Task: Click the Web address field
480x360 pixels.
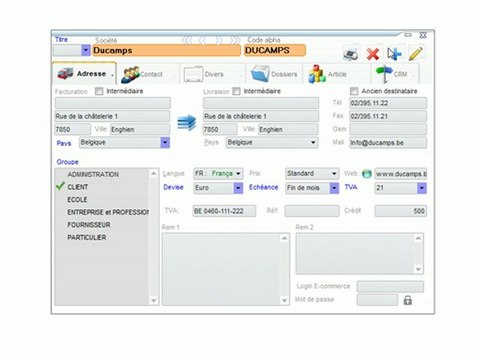Action: coord(401,174)
